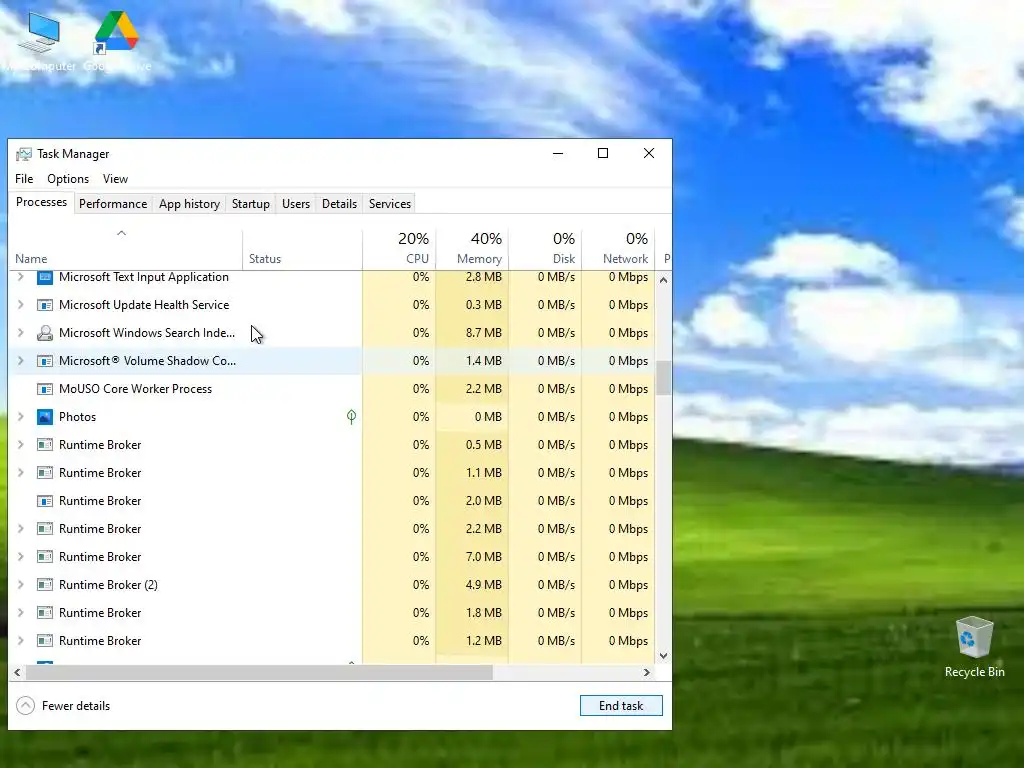This screenshot has width=1024, height=768.
Task: Select the Microsoft Text Input Application icon
Action: [44, 277]
